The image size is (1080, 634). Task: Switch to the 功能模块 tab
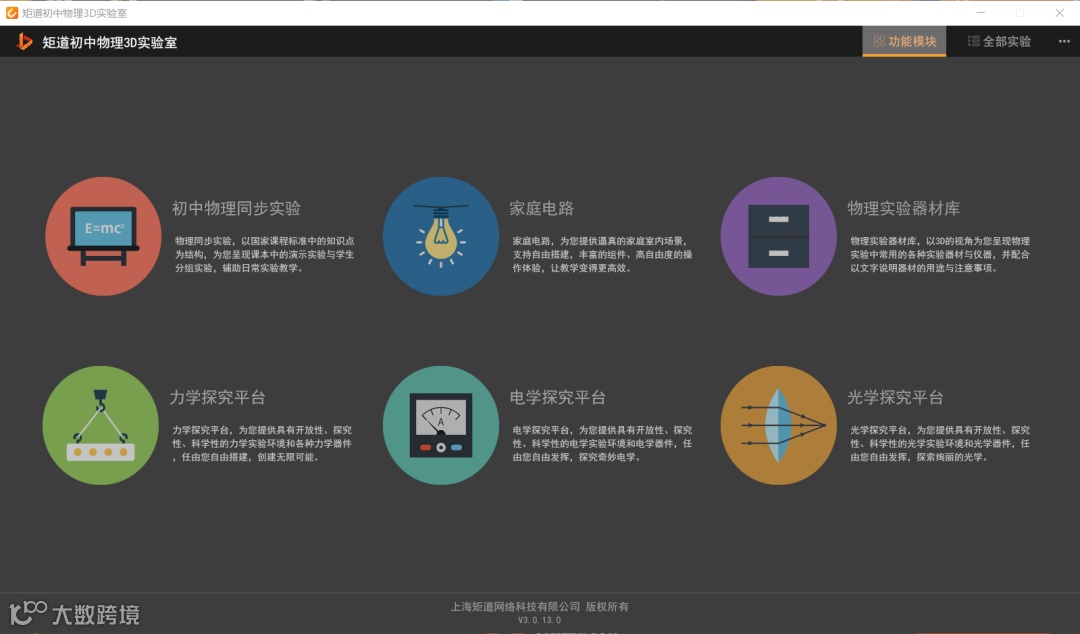click(x=904, y=41)
